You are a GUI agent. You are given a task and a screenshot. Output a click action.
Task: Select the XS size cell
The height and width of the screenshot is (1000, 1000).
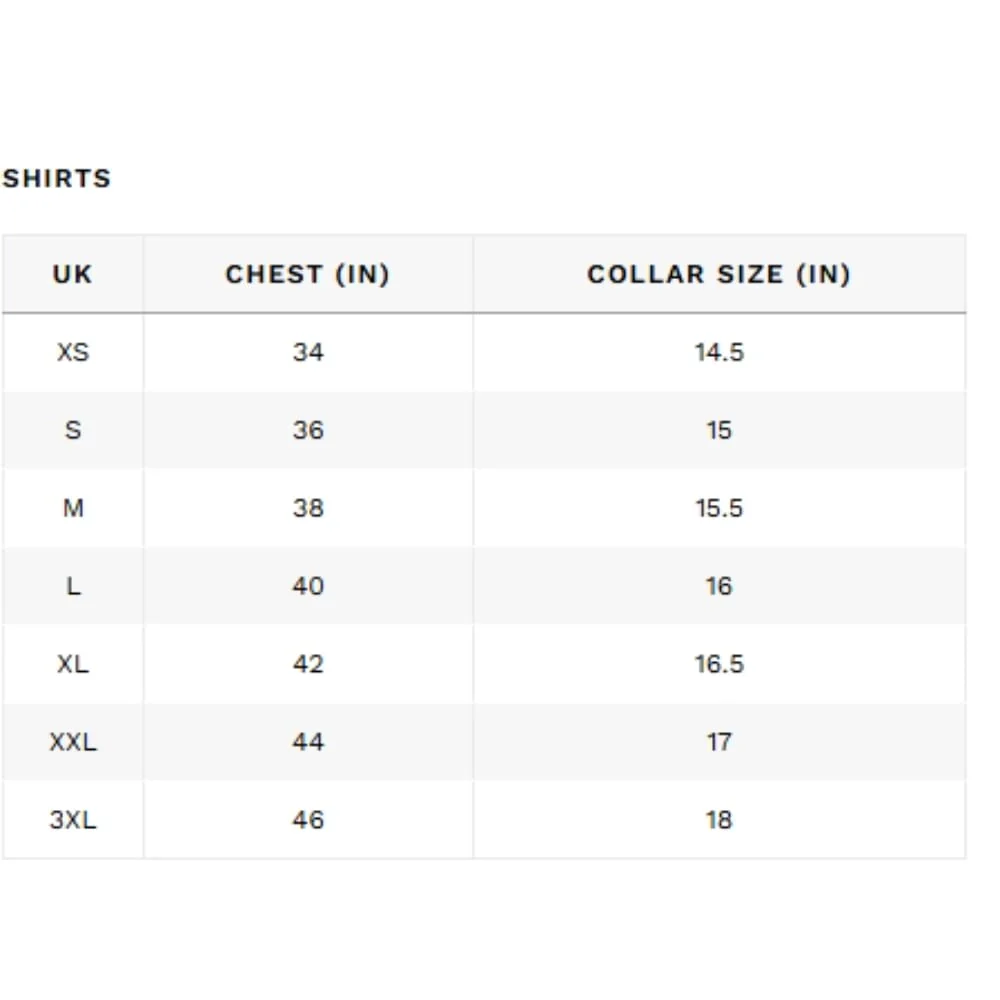tap(73, 352)
